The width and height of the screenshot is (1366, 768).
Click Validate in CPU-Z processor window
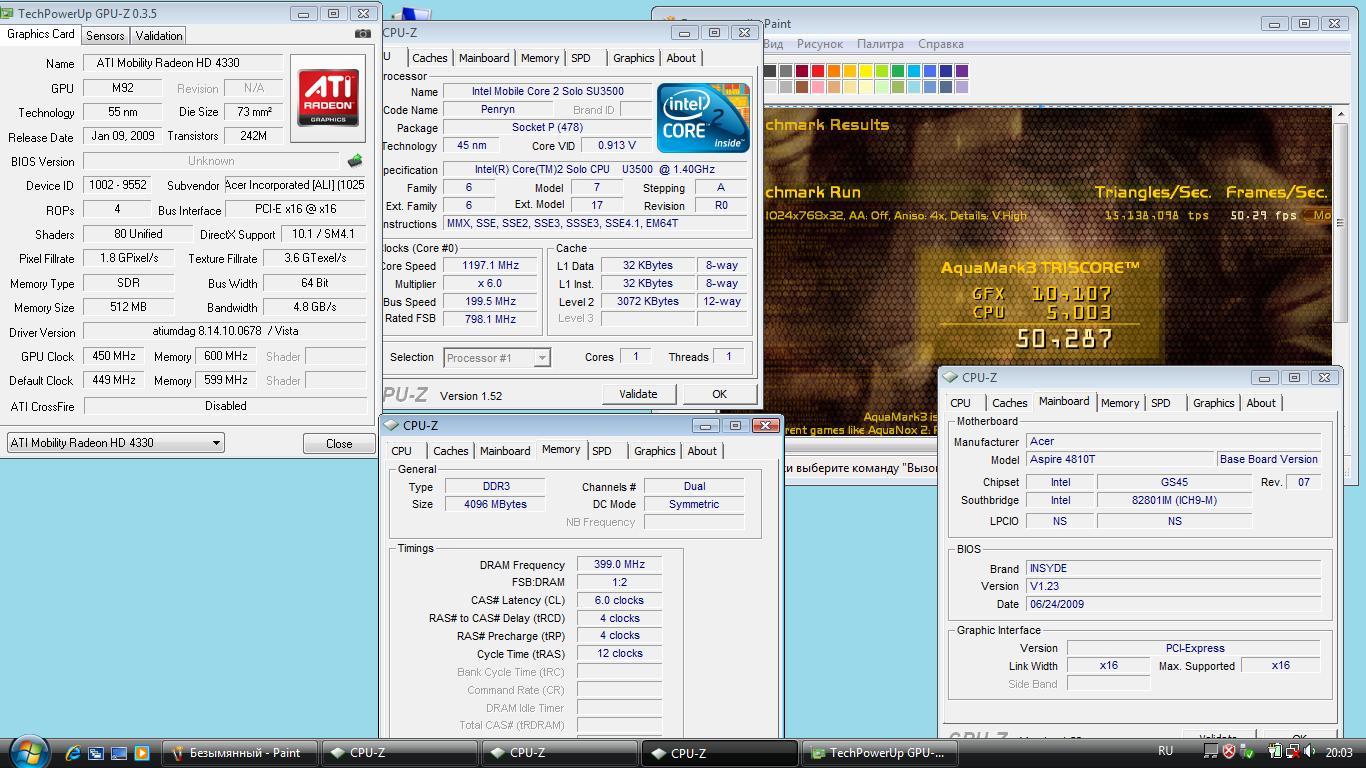(638, 394)
